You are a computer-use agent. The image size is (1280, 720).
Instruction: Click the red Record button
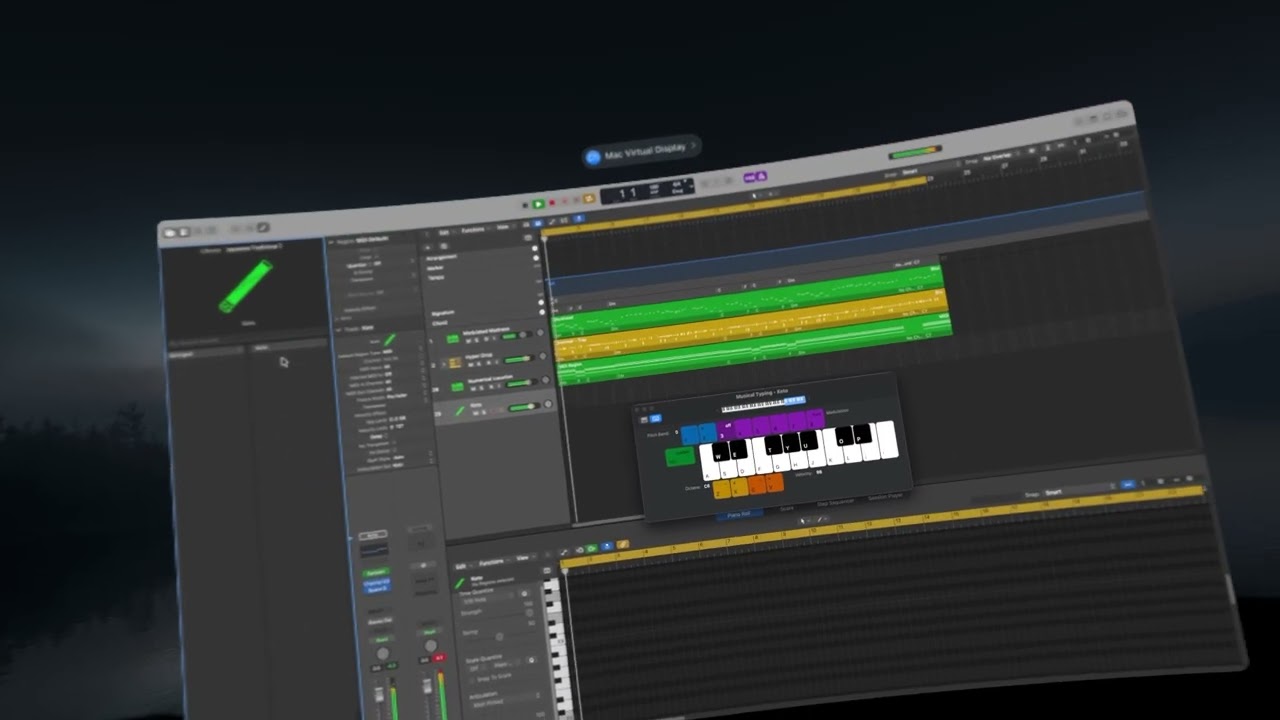point(552,203)
